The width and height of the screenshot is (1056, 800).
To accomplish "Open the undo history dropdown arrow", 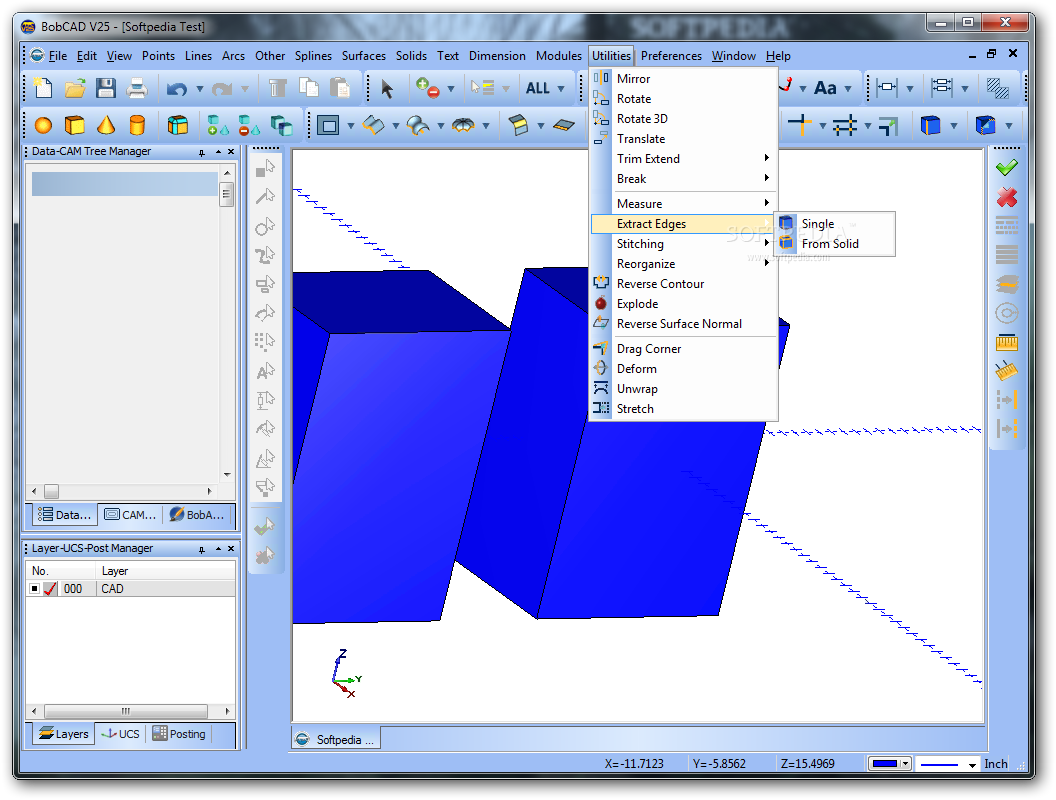I will pyautogui.click(x=199, y=89).
